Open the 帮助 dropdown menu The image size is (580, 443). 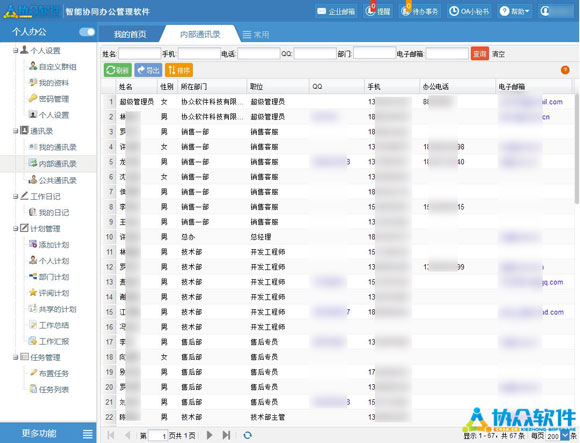click(x=515, y=11)
